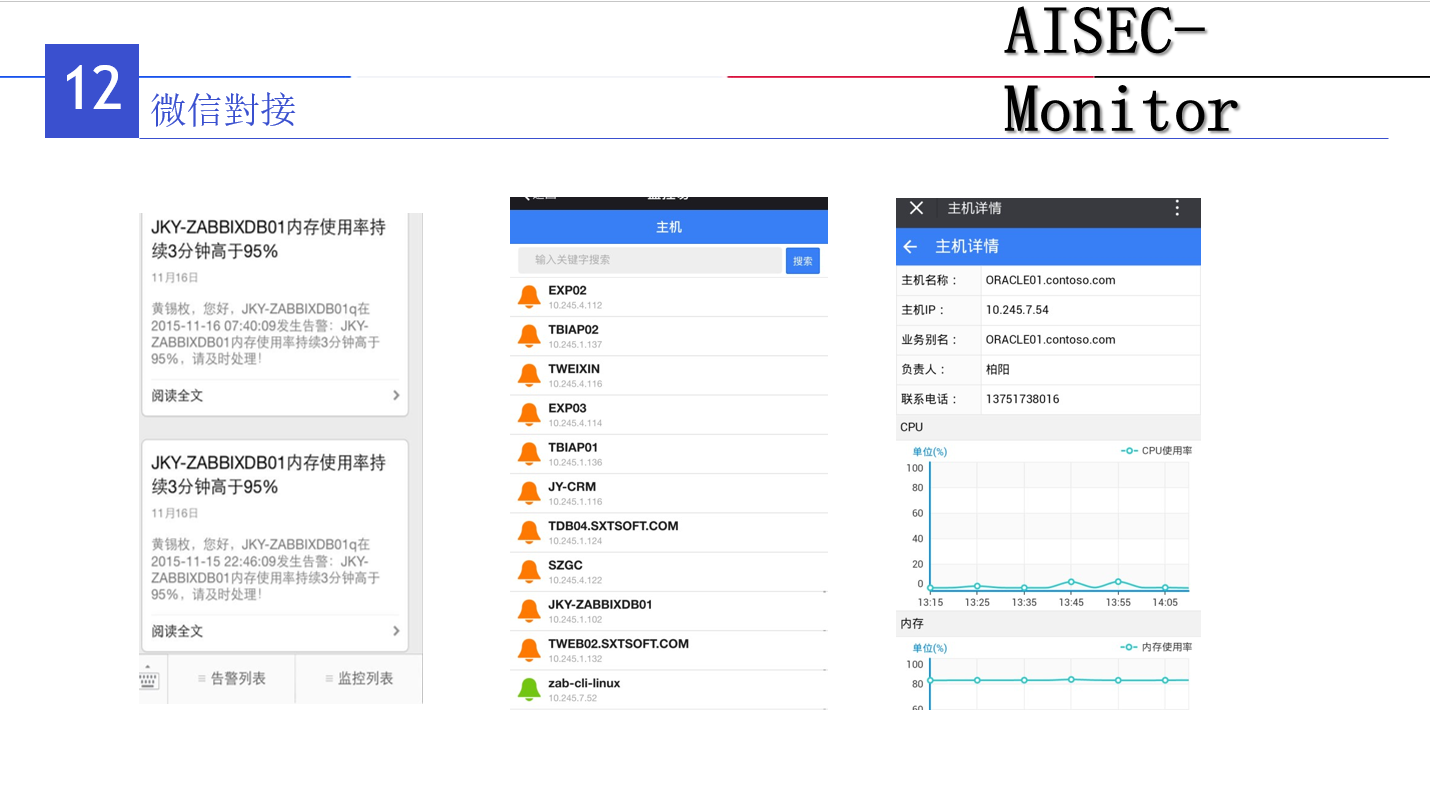This screenshot has height=793, width=1430.
Task: Open 阅读全文 of the 07:40:09 alert
Action: pyautogui.click(x=178, y=396)
